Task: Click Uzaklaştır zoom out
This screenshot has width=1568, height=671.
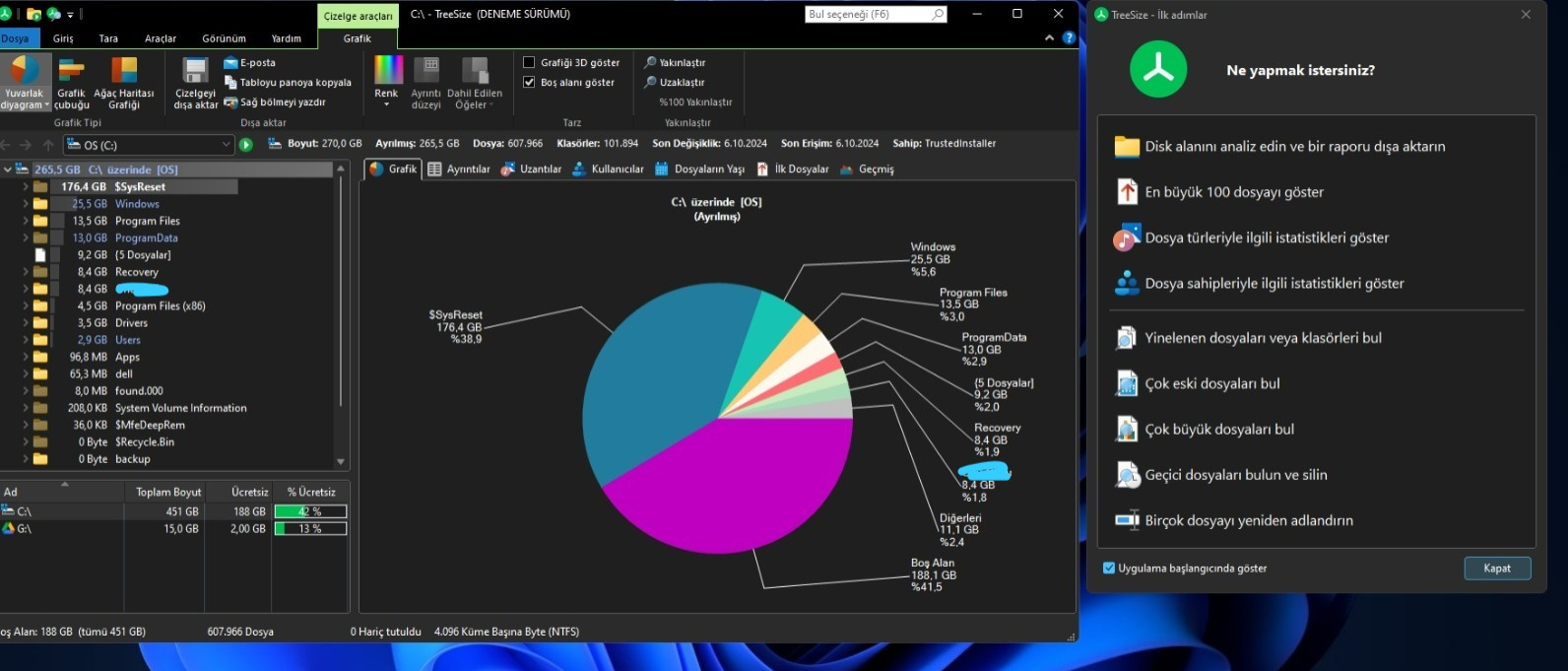Action: tap(675, 82)
